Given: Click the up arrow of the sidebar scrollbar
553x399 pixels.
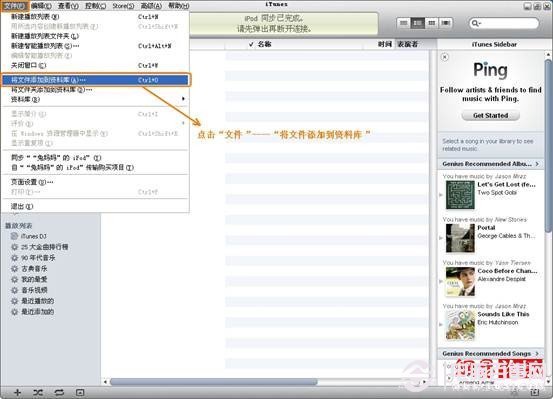Looking at the screenshot, I should coord(548,54).
